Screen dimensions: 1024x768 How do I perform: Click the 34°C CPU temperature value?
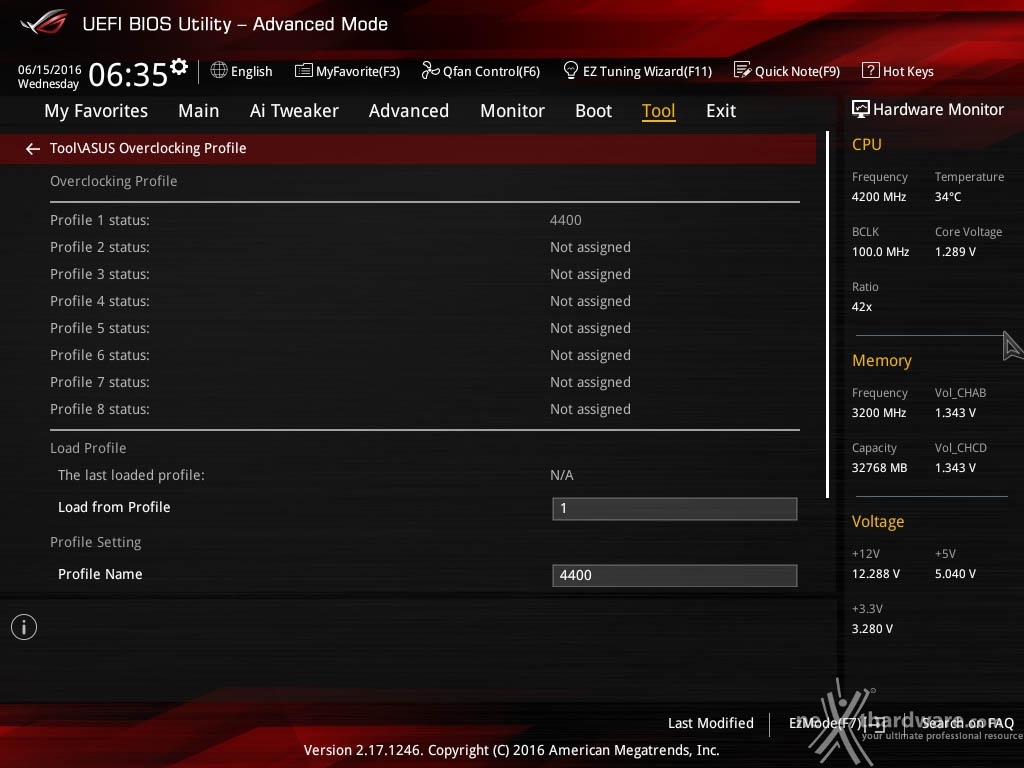948,197
